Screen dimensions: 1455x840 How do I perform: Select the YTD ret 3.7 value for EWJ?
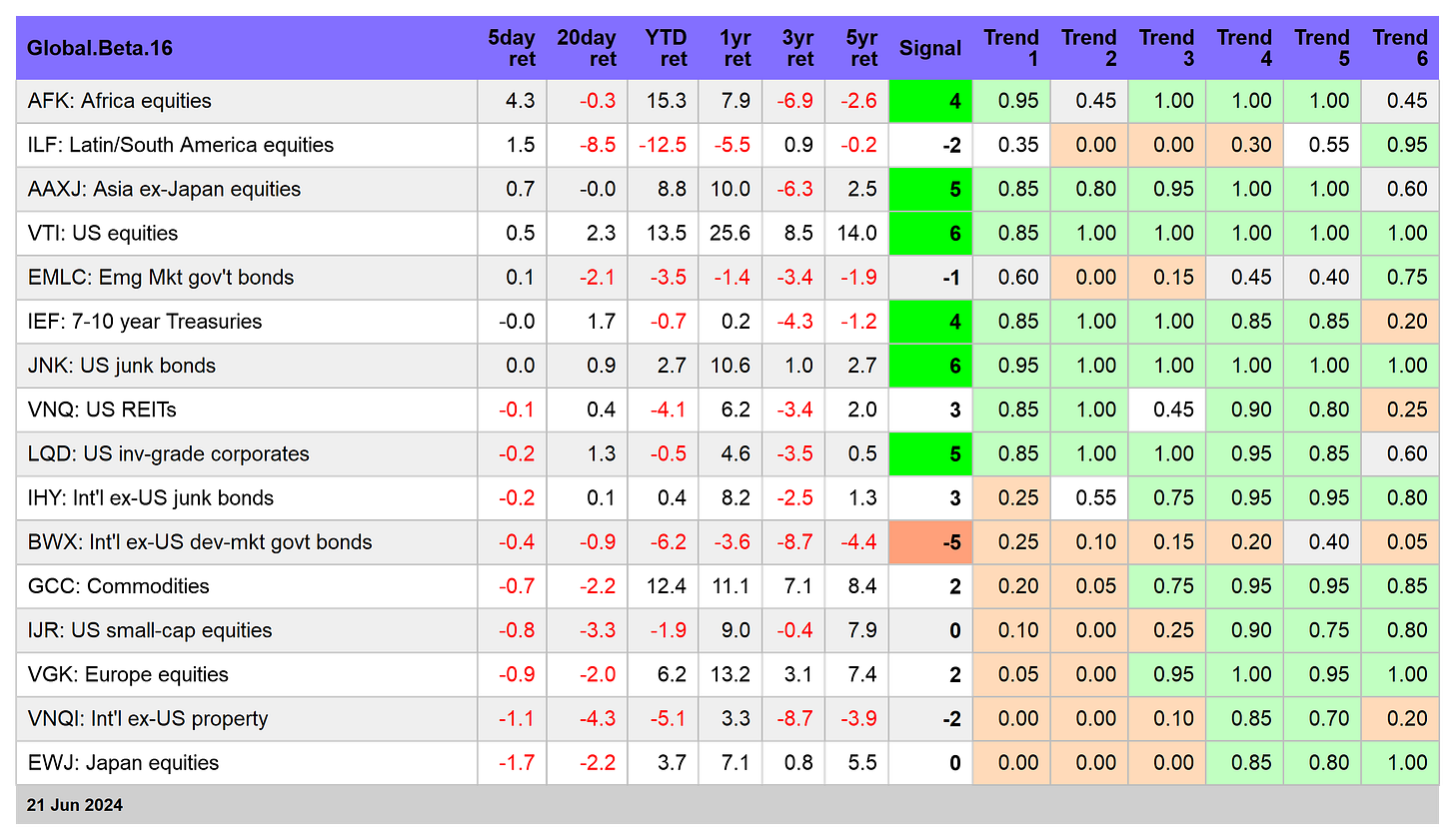point(673,763)
